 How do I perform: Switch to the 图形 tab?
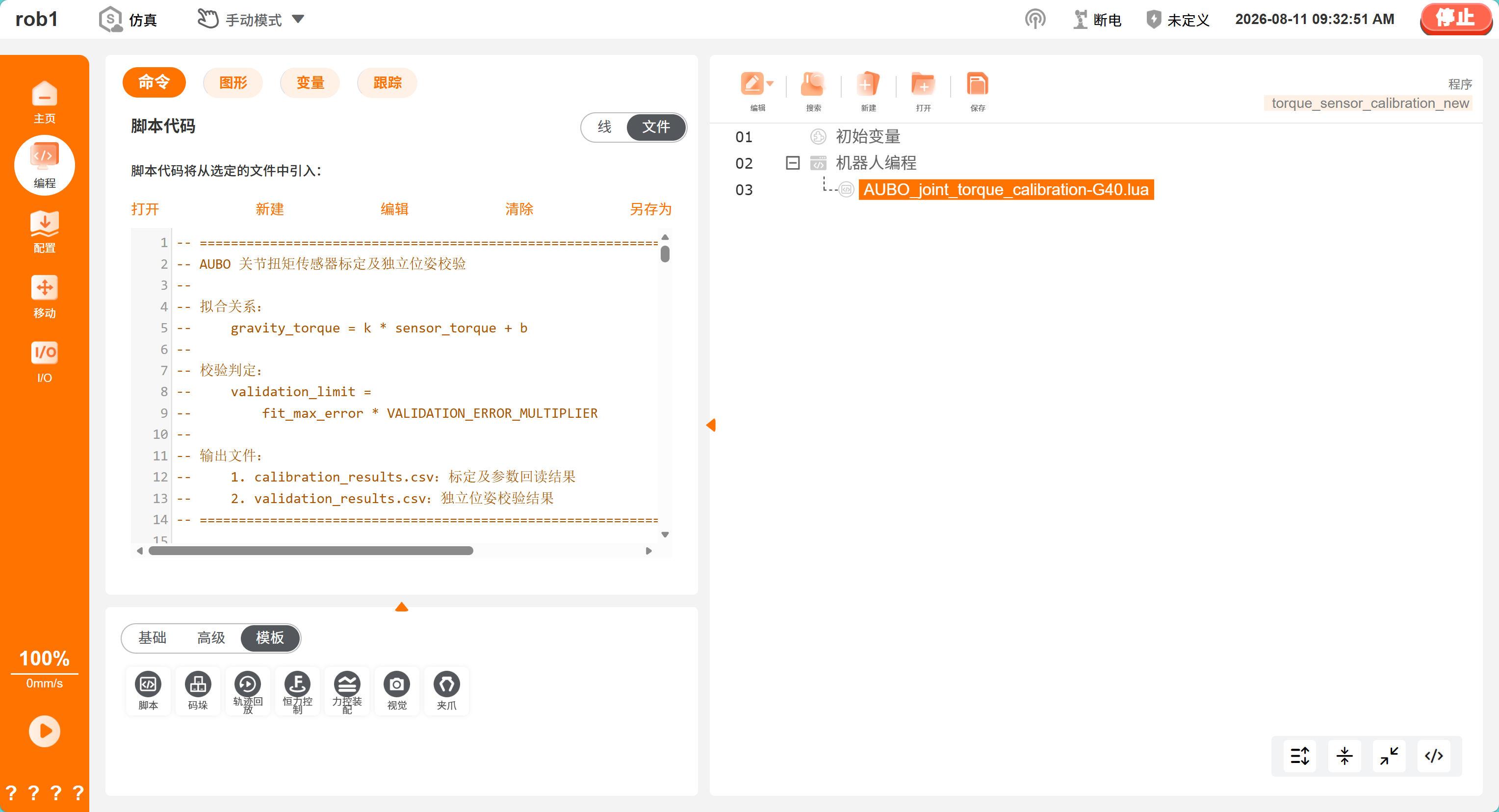coord(233,82)
